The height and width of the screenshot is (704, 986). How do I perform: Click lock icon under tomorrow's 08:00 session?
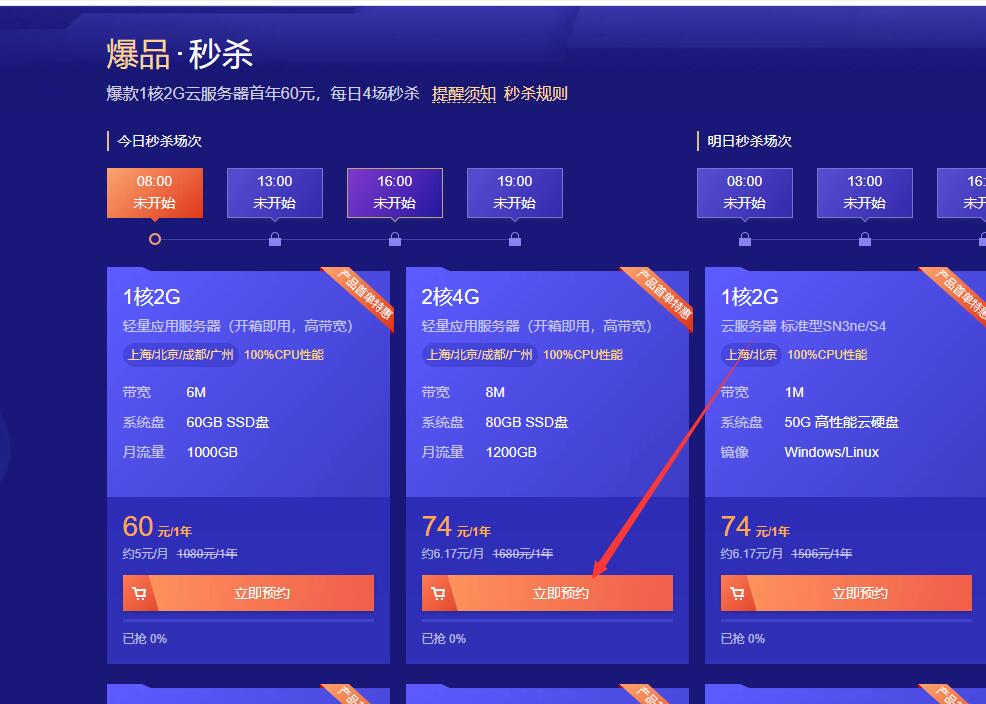tap(745, 239)
